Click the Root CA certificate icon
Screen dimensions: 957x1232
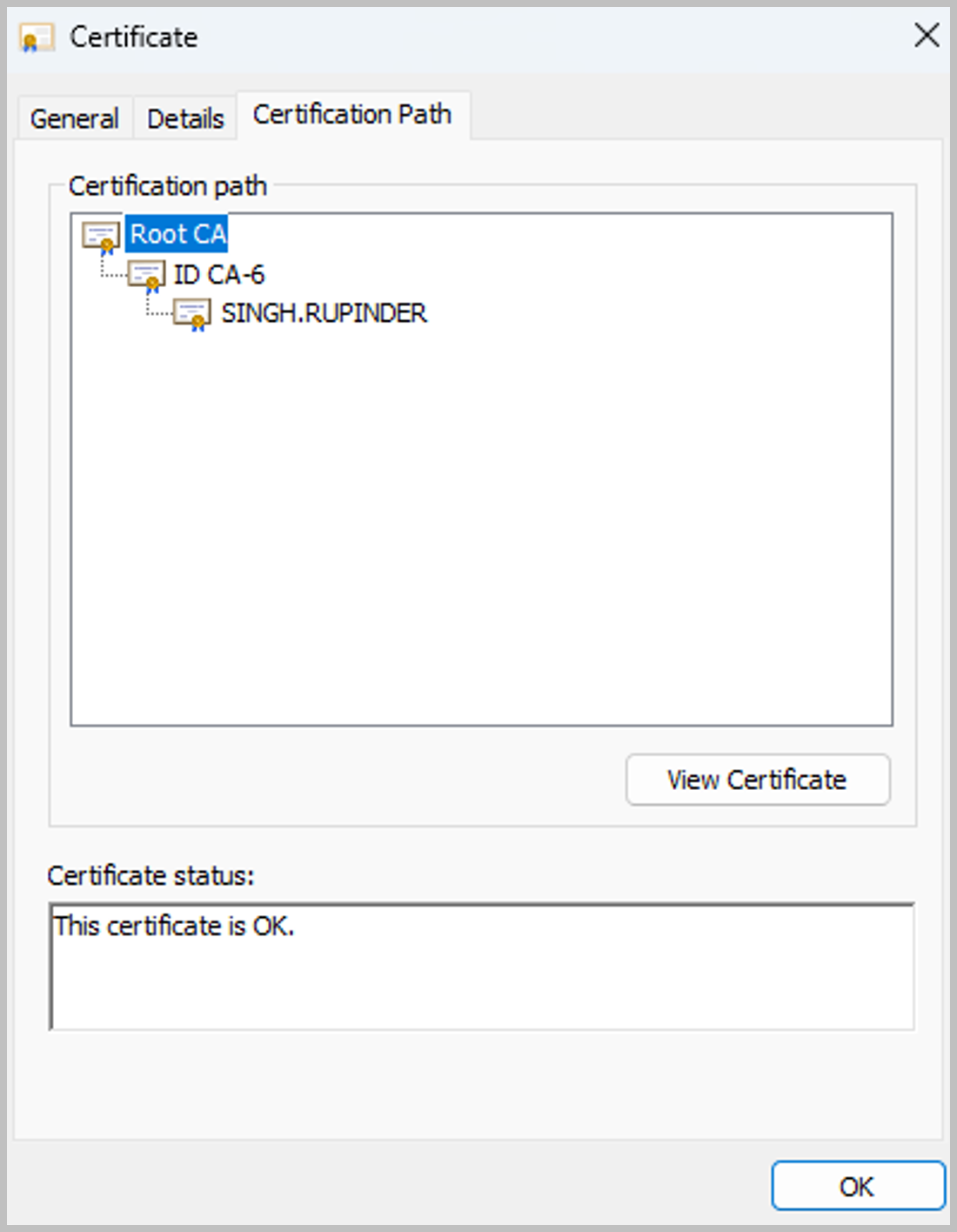click(x=101, y=236)
